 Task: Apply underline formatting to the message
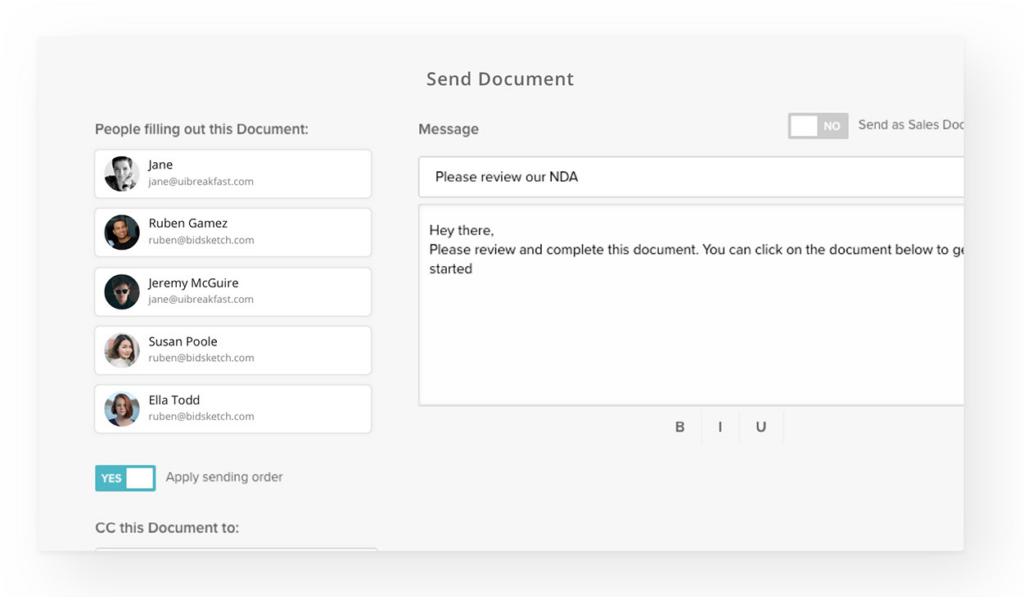pos(761,427)
